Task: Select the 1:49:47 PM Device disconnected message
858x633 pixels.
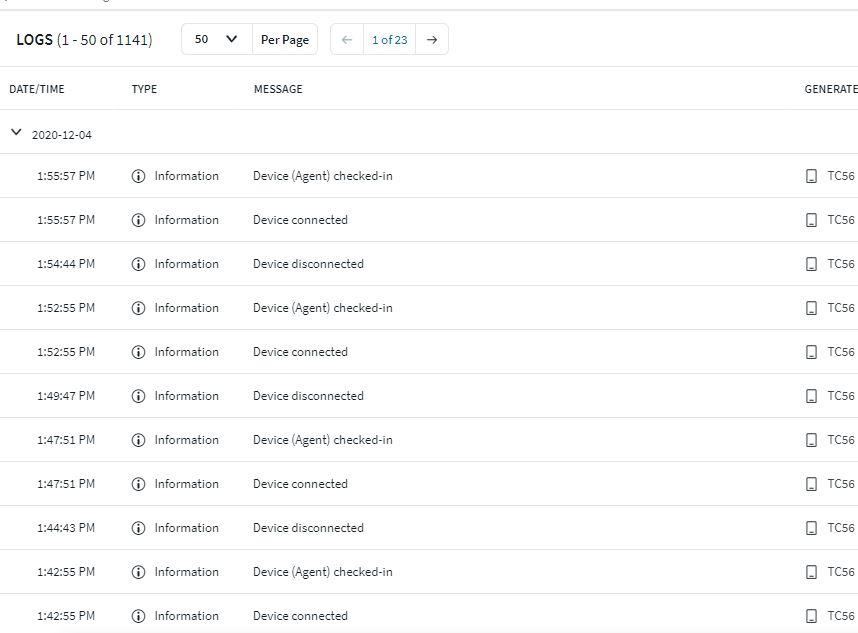Action: tap(308, 396)
